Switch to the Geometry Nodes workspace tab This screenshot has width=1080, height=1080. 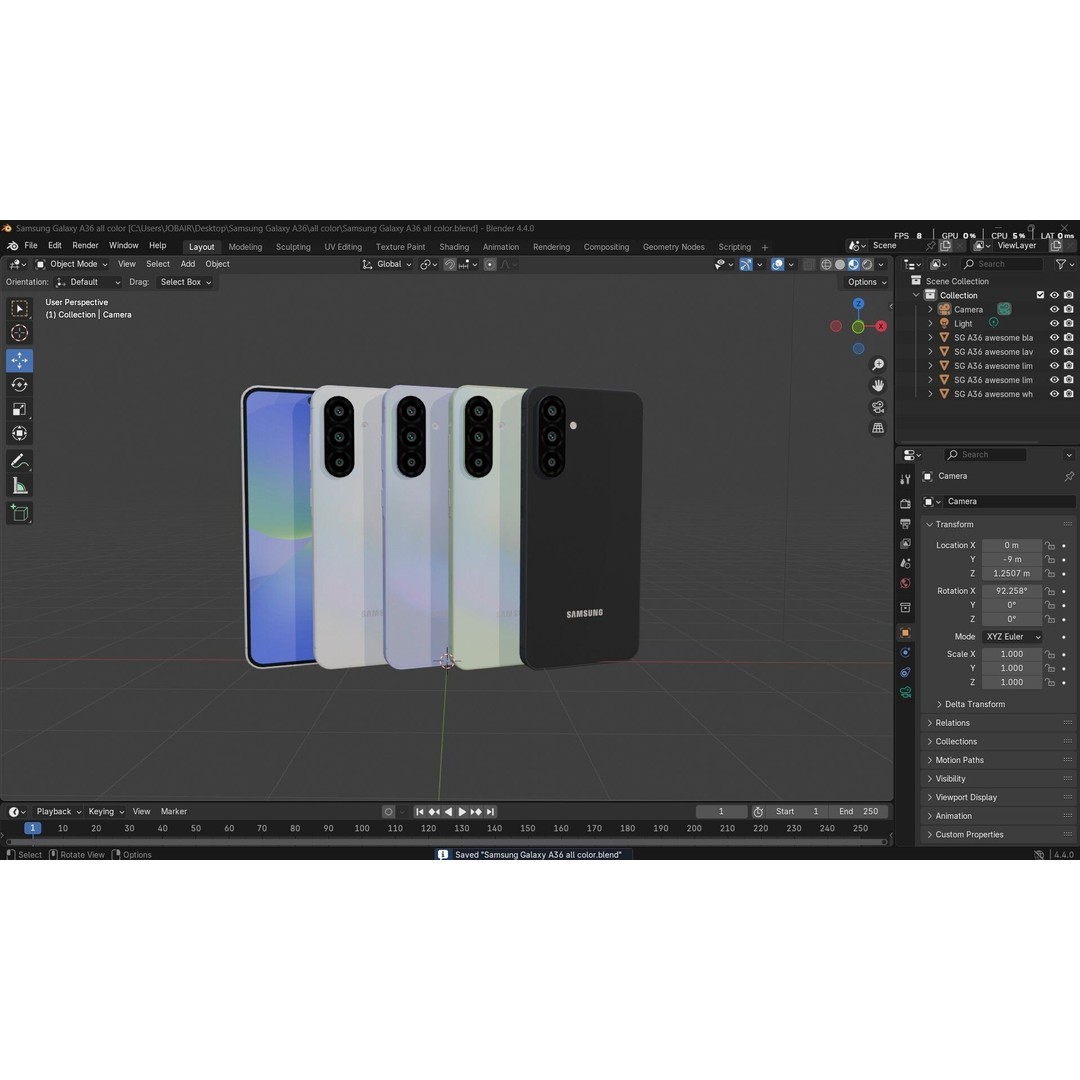[674, 247]
